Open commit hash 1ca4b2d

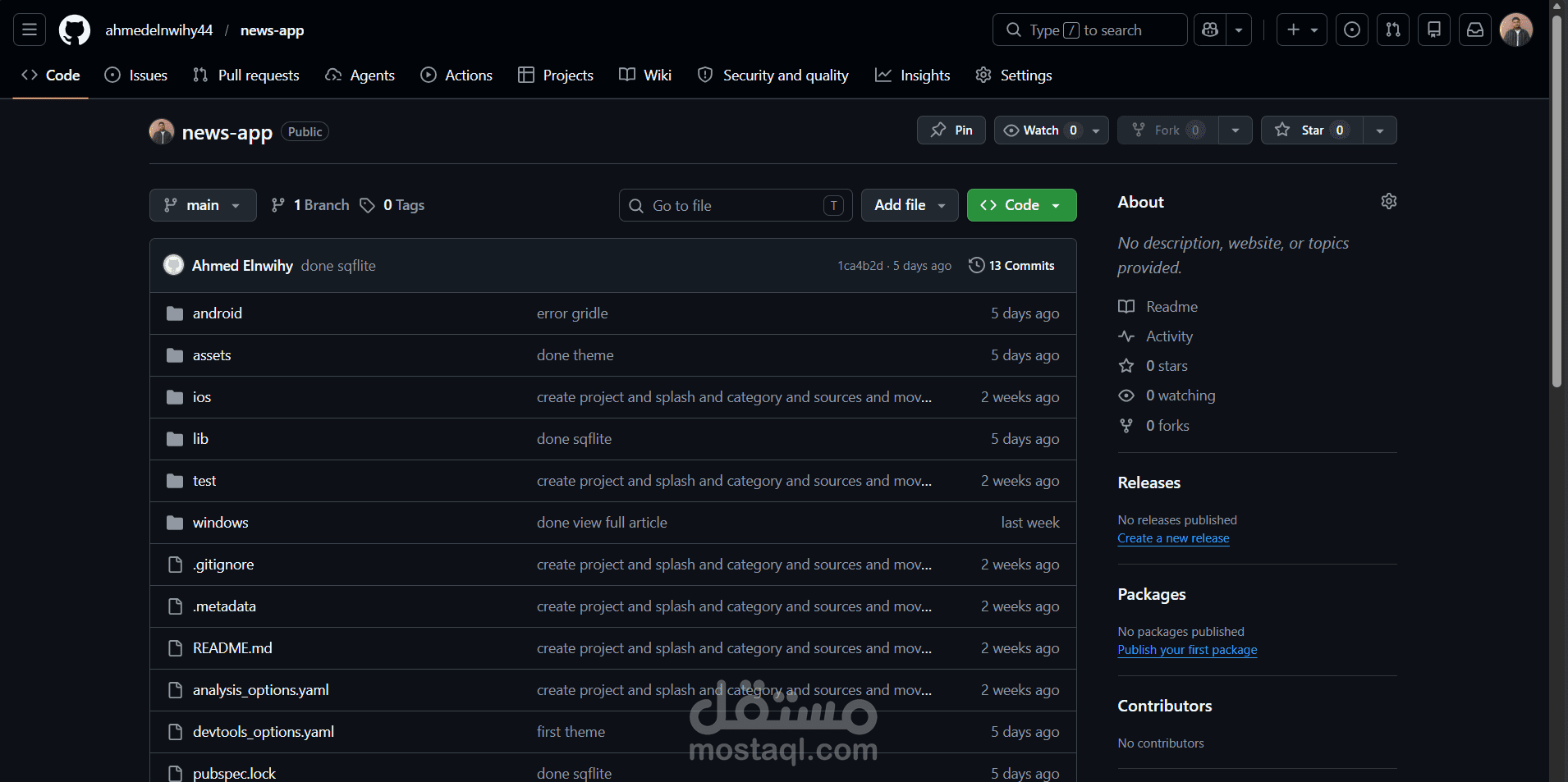pyautogui.click(x=860, y=266)
